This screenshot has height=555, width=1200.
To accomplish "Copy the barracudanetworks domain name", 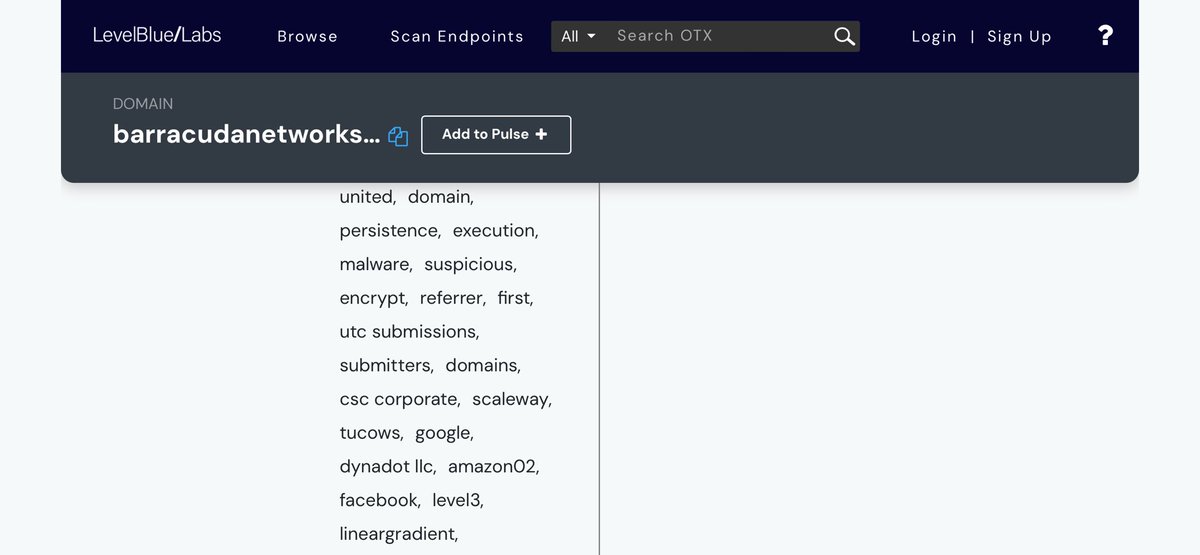I will pyautogui.click(x=398, y=137).
